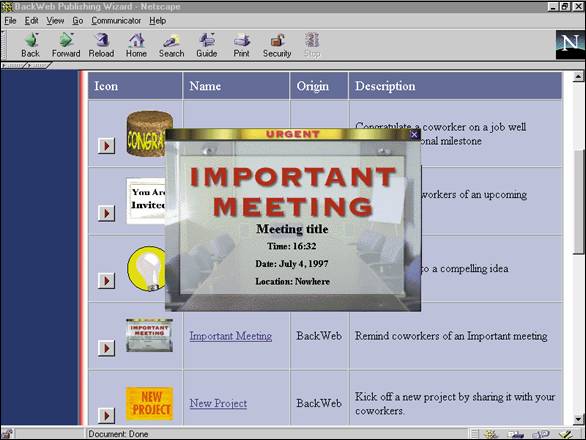The image size is (586, 440).
Task: Print the page using Print icon
Action: pos(241,45)
